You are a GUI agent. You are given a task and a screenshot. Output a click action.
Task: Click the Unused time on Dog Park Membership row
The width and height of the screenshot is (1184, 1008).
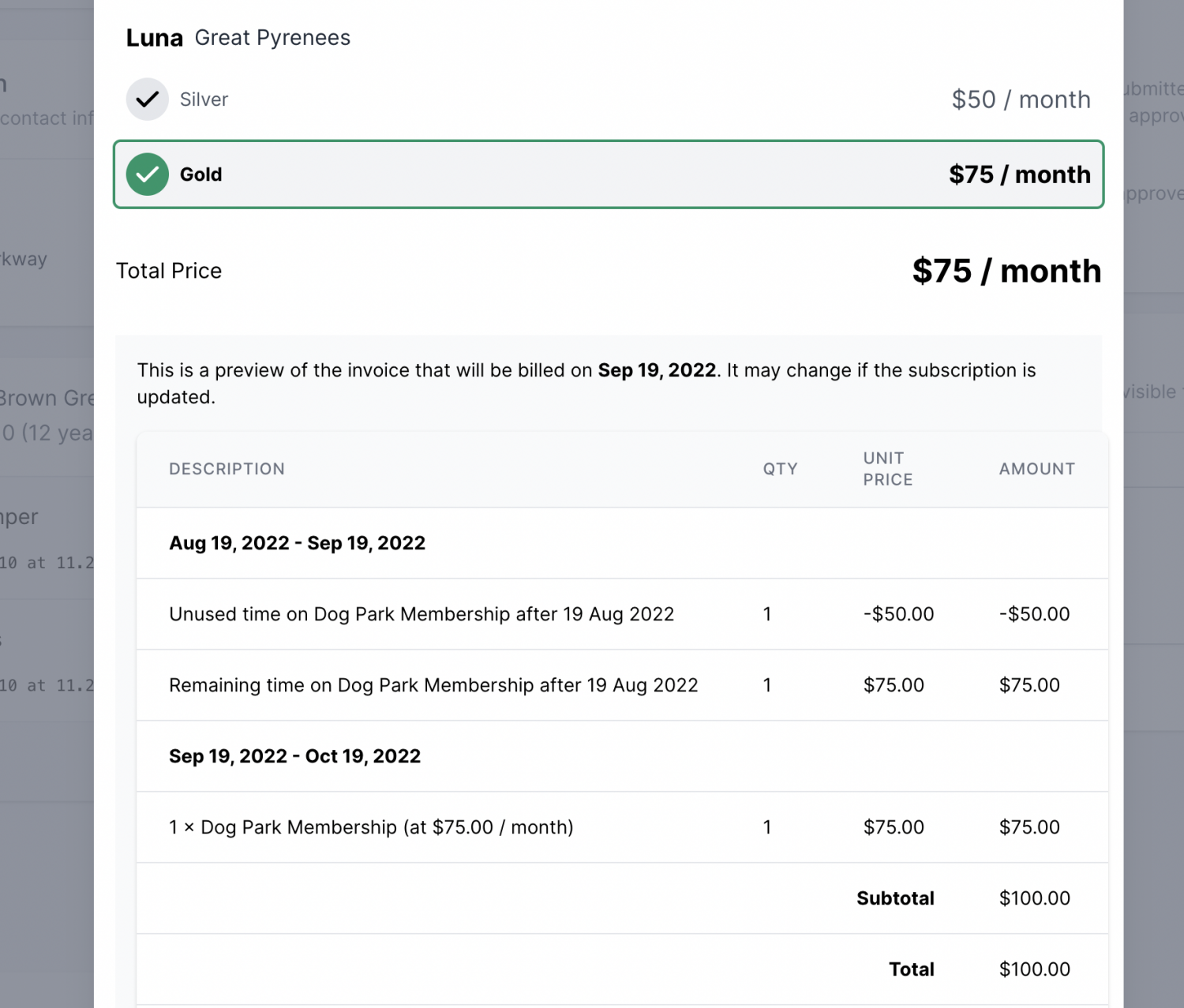pyautogui.click(x=422, y=614)
